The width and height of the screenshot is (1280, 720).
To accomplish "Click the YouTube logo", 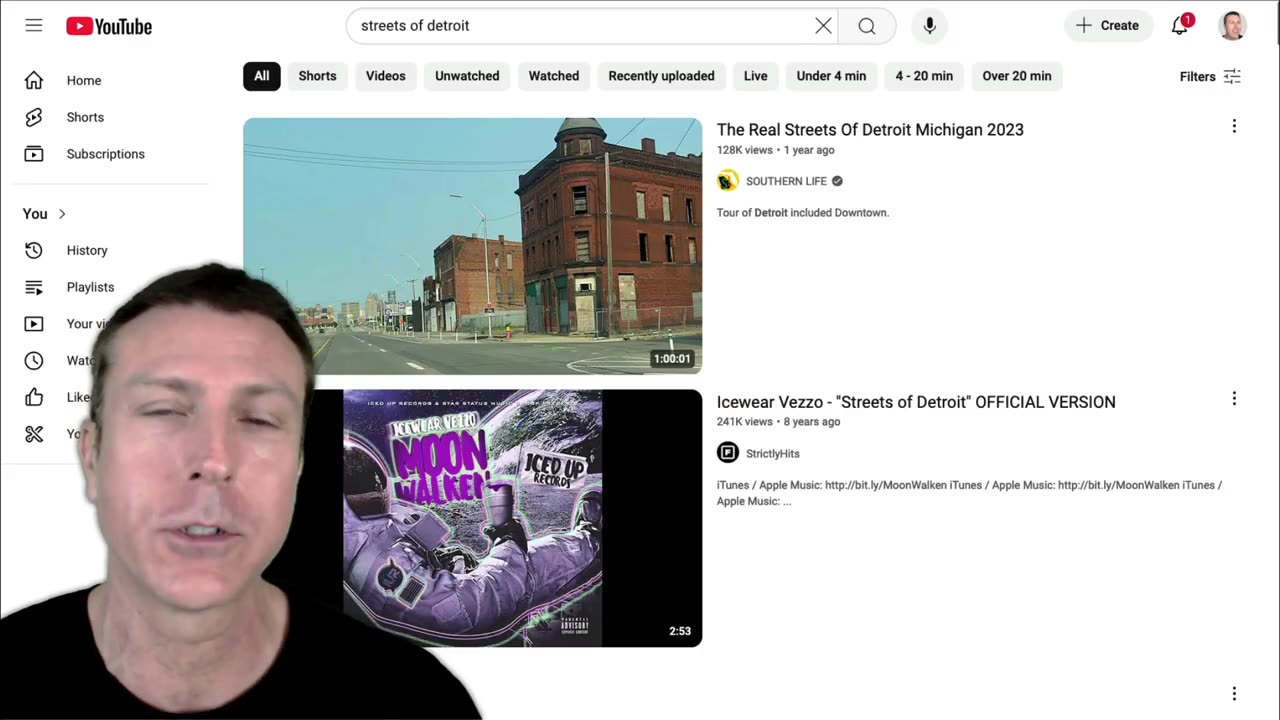I will tap(109, 26).
